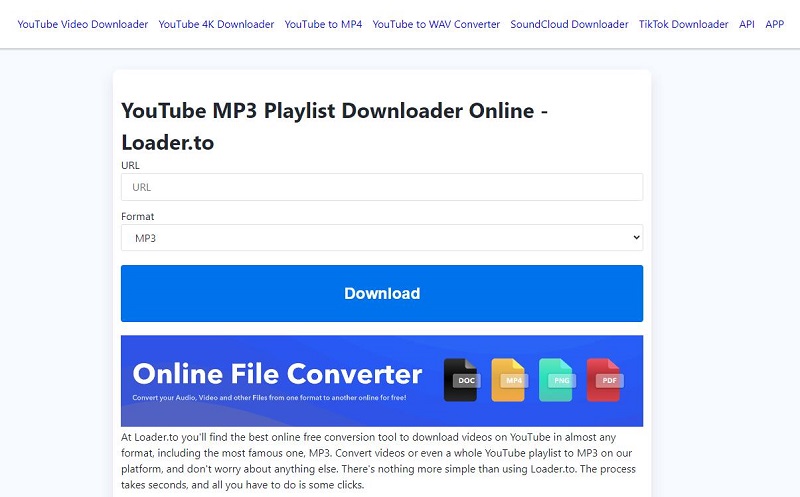Open YouTube 4K Downloader link
Image resolution: width=800 pixels, height=497 pixels.
pyautogui.click(x=216, y=24)
